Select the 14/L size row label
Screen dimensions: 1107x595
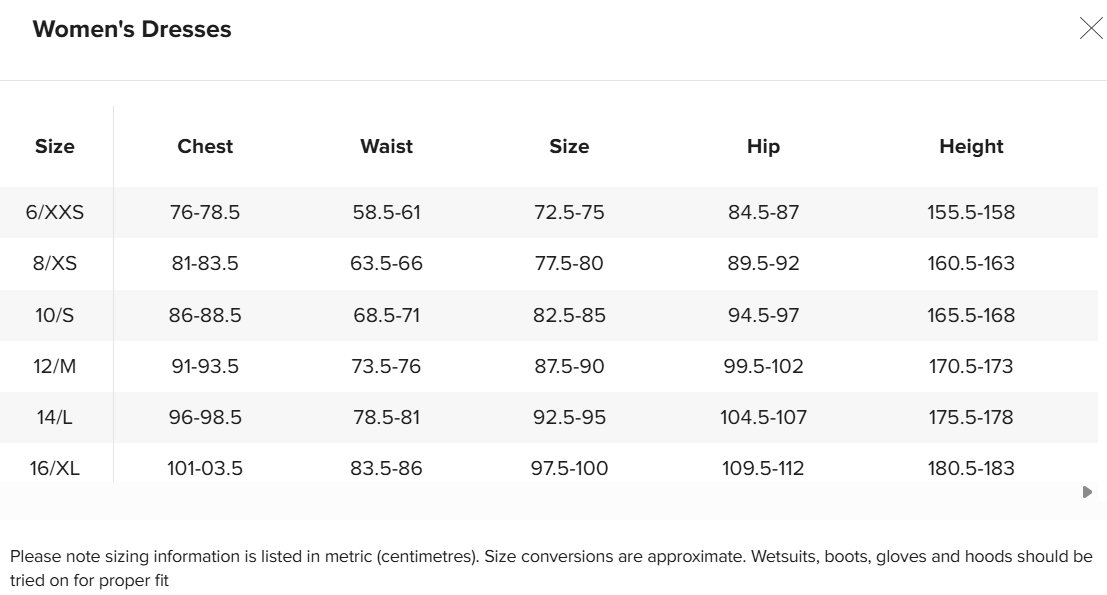(55, 417)
